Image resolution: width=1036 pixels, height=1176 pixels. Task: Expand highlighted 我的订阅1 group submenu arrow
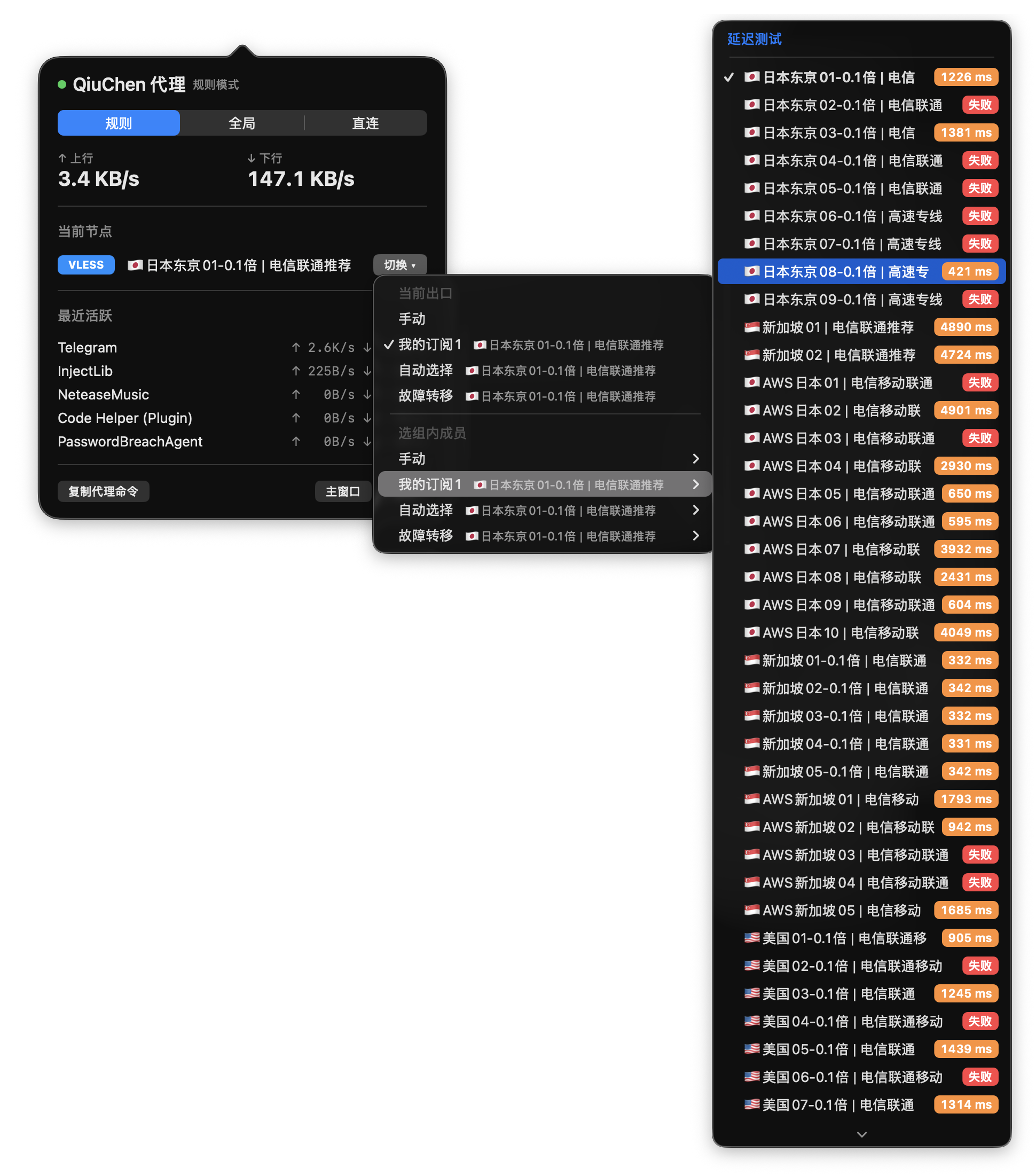click(x=696, y=484)
